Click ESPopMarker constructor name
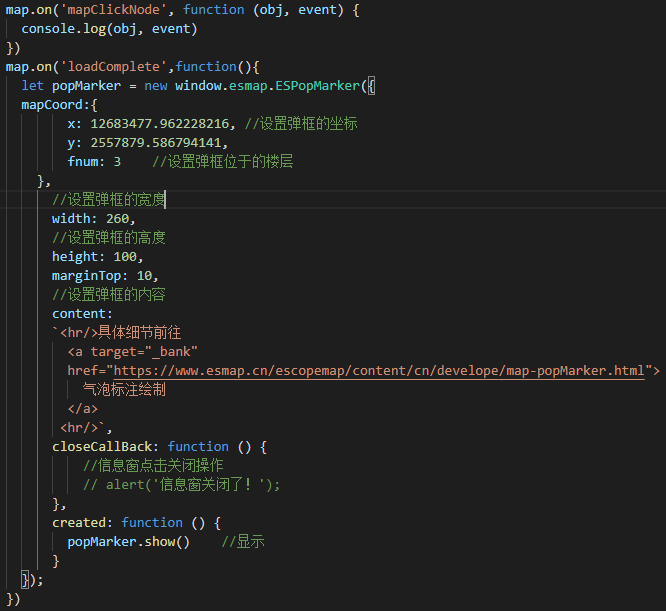 point(317,86)
